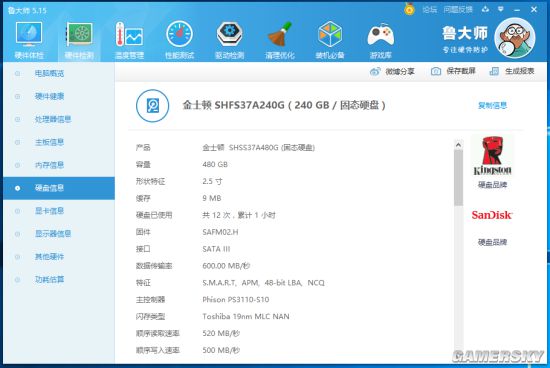The height and width of the screenshot is (368, 550).
Task: Open the 论坛 forum link
Action: tap(429, 9)
